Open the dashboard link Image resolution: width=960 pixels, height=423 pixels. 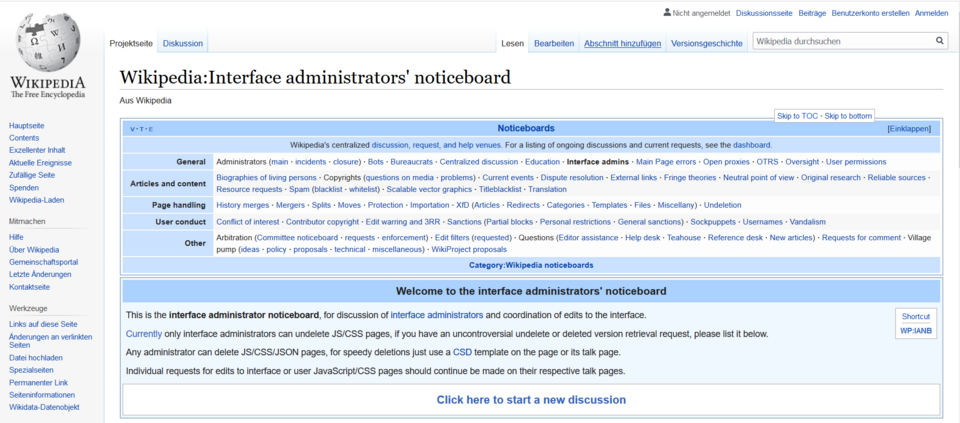pyautogui.click(x=752, y=145)
